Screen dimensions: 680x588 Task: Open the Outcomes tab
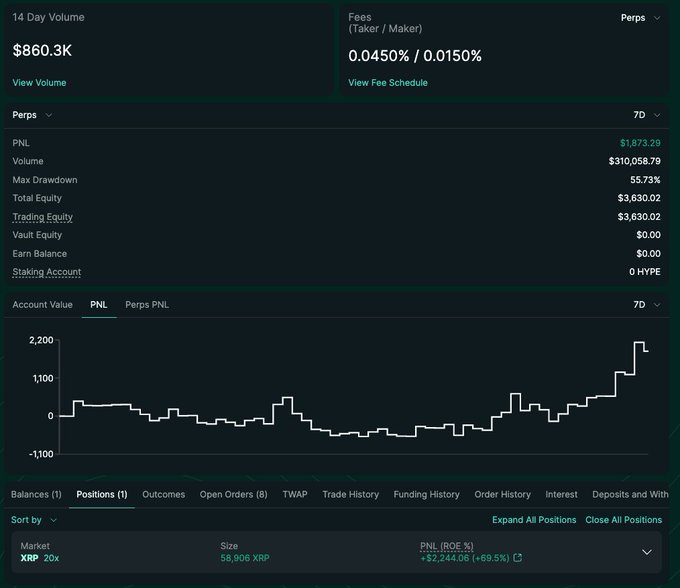(163, 494)
